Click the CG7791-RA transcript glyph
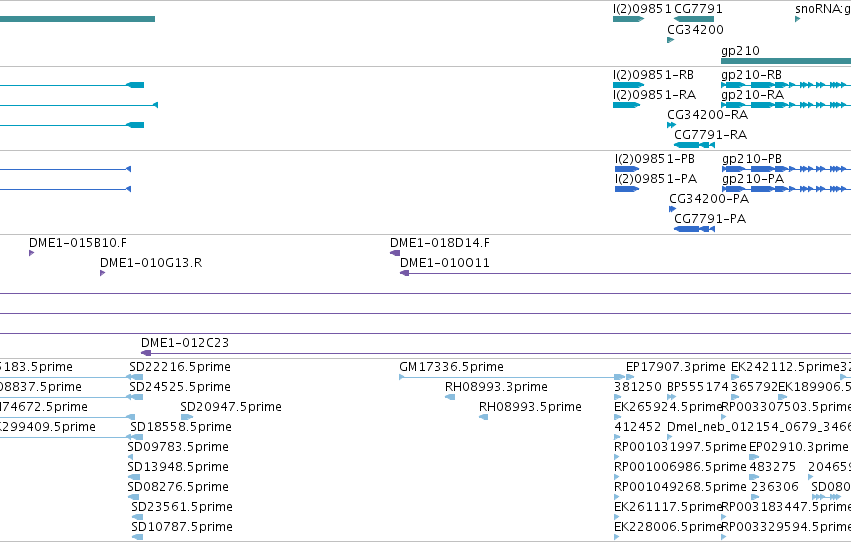The width and height of the screenshot is (851, 542). coord(694,145)
